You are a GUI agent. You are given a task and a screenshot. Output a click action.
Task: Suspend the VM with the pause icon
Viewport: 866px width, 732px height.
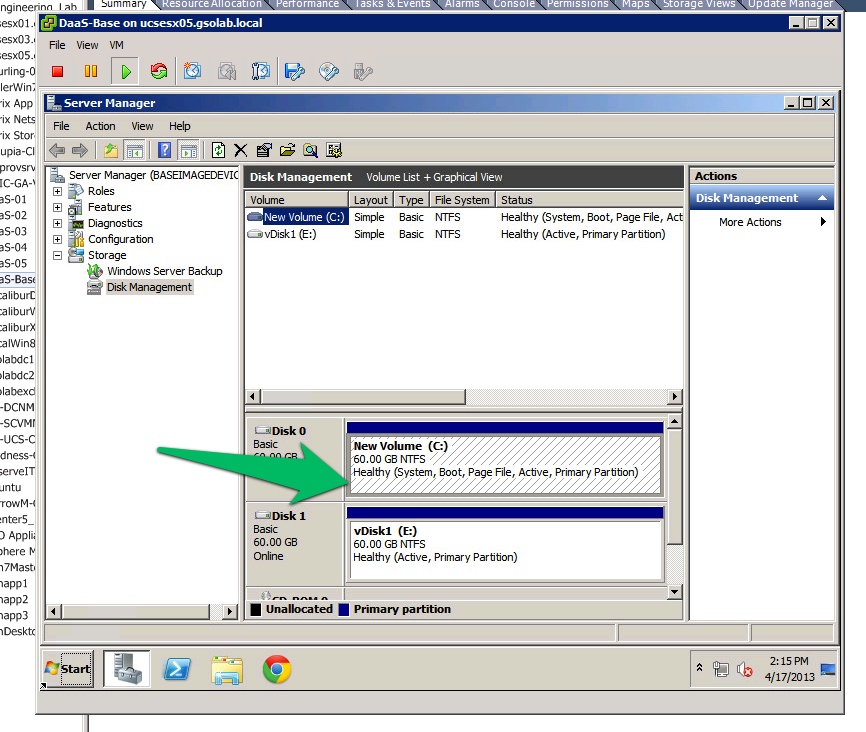point(91,71)
